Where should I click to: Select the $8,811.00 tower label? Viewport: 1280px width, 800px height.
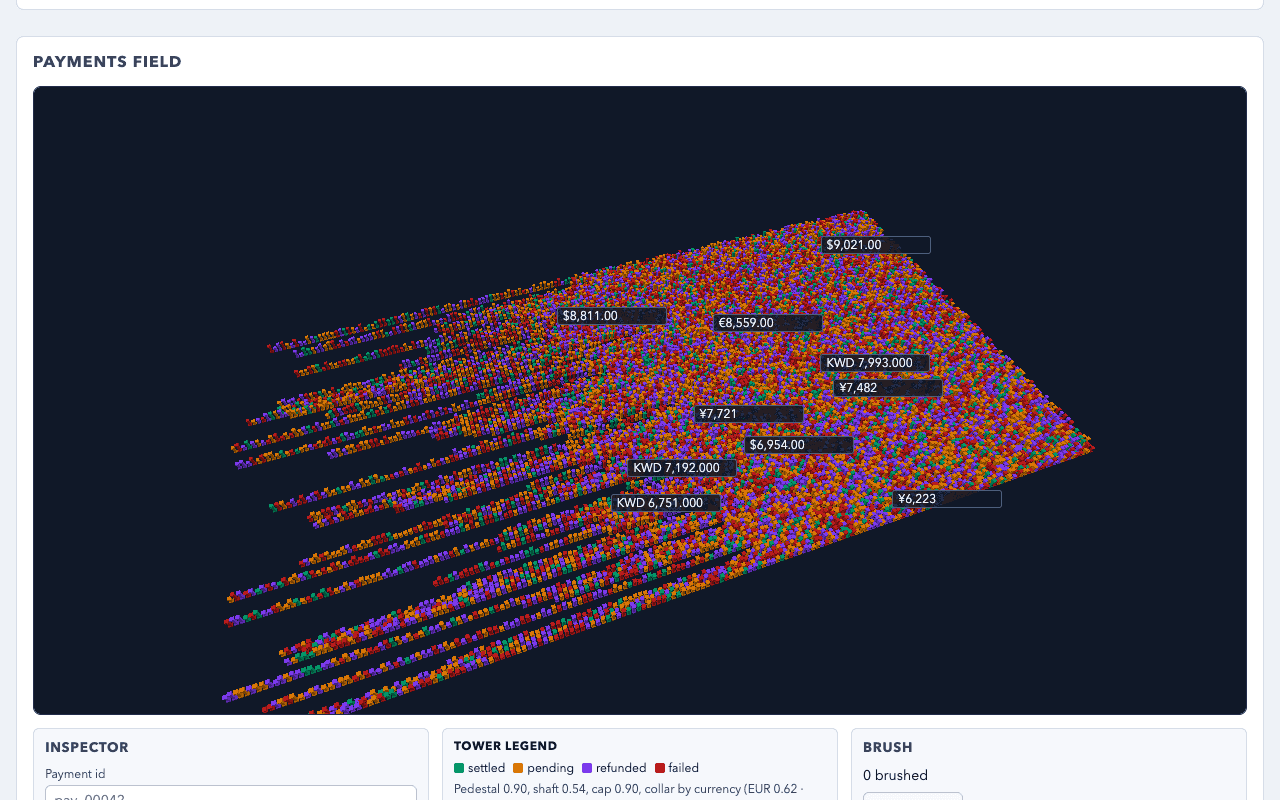612,316
